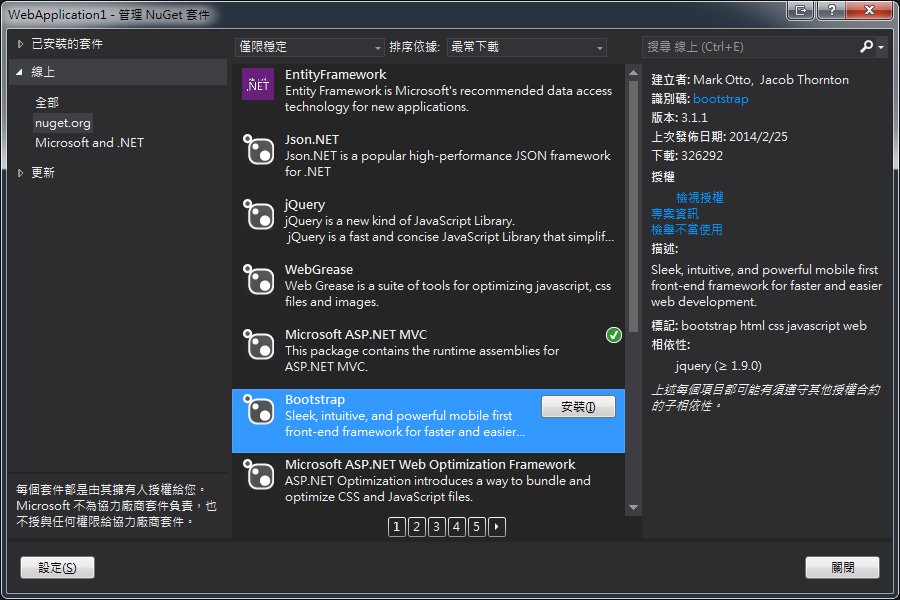Viewport: 900px width, 600px height.
Task: Open the 檢舉不當使用 report abuse link
Action: (686, 230)
